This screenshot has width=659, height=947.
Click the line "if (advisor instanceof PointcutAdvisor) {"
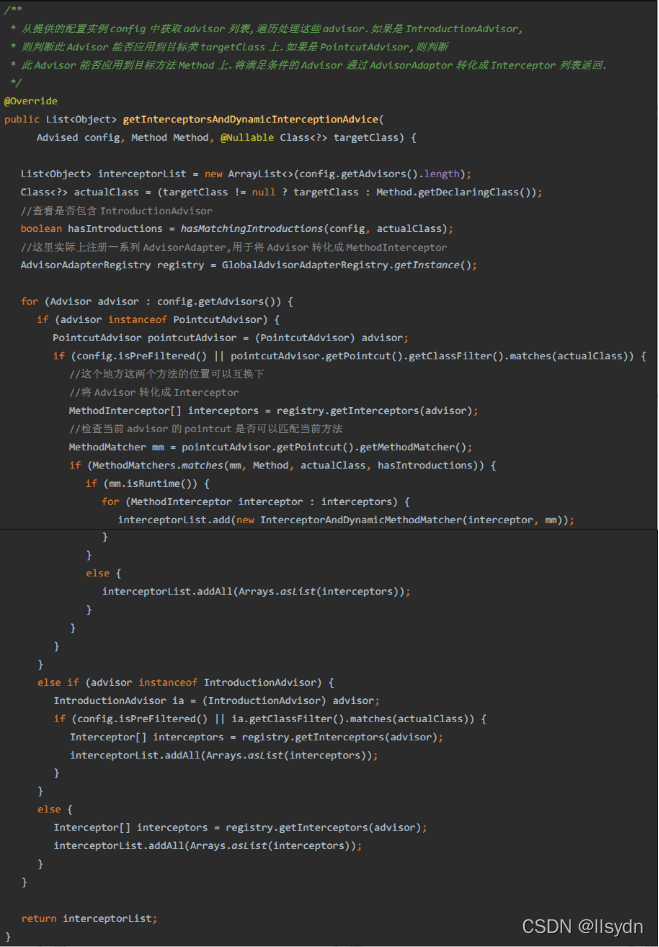pos(158,319)
